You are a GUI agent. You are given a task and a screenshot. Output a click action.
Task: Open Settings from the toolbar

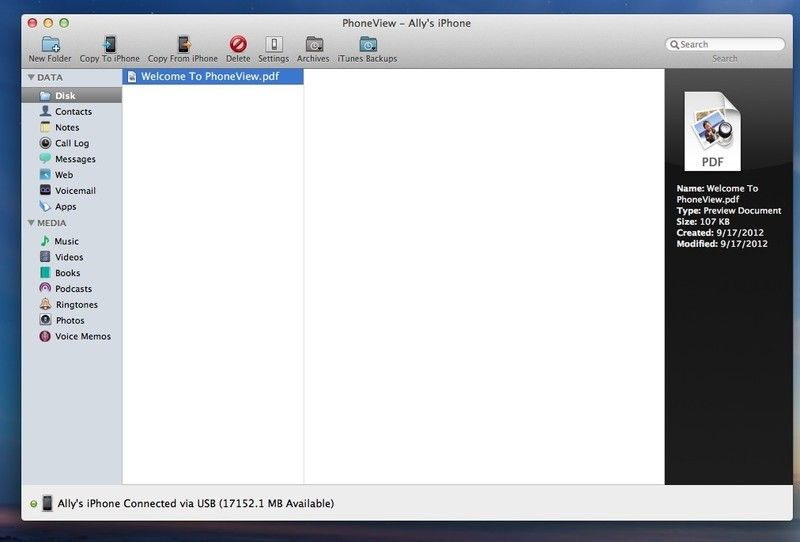point(273,44)
